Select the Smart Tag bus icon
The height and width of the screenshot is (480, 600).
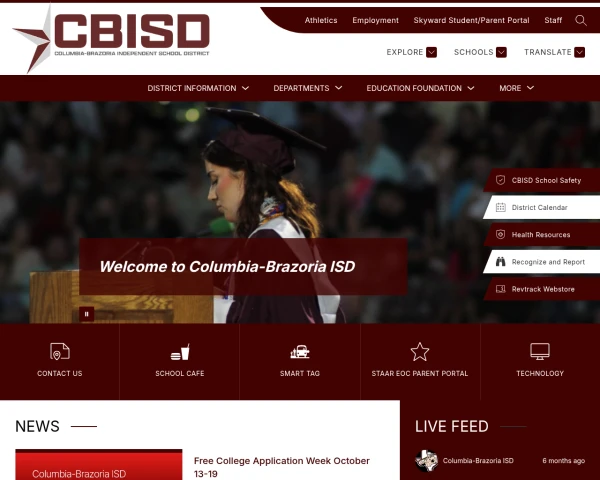coord(300,352)
